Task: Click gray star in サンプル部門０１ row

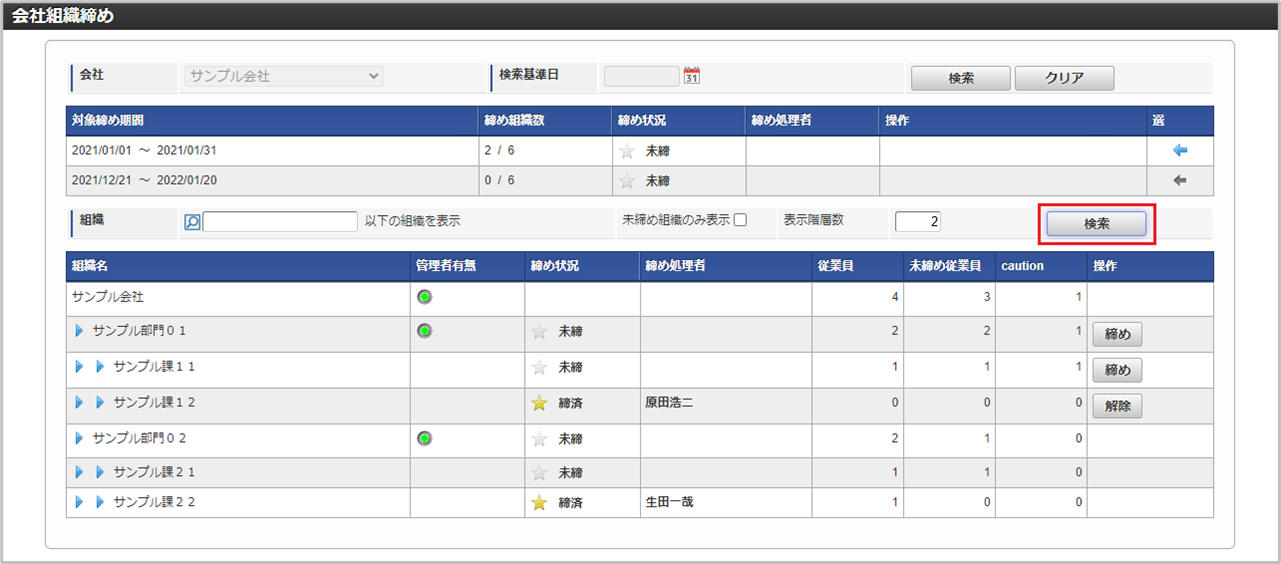Action: [x=540, y=331]
